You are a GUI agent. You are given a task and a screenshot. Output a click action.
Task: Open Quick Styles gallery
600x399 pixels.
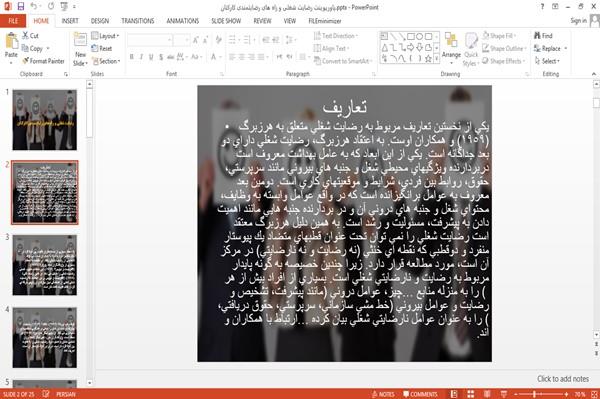(x=471, y=49)
